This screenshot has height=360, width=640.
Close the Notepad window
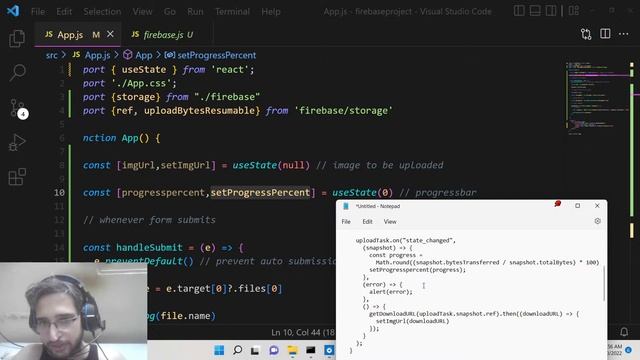click(597, 206)
